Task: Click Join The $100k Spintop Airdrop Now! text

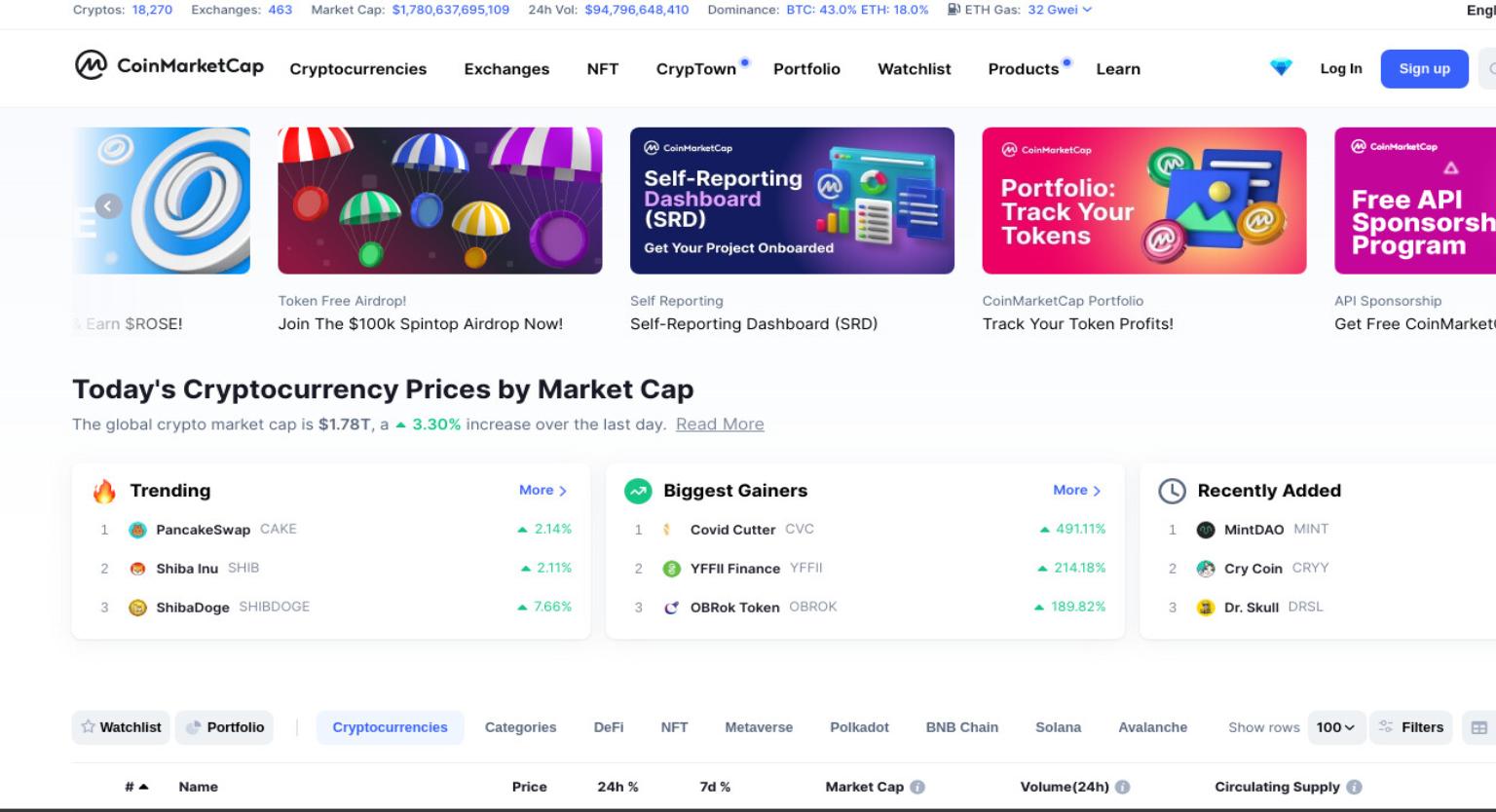Action: (421, 324)
